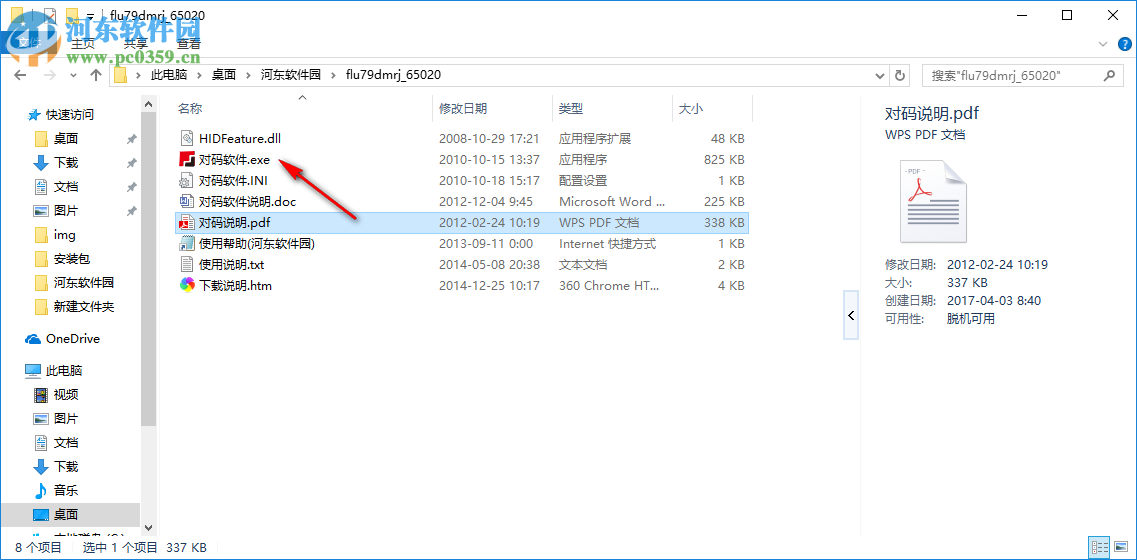1137x560 pixels.
Task: Select the 对码说明.pdf file icon
Action: [x=187, y=222]
